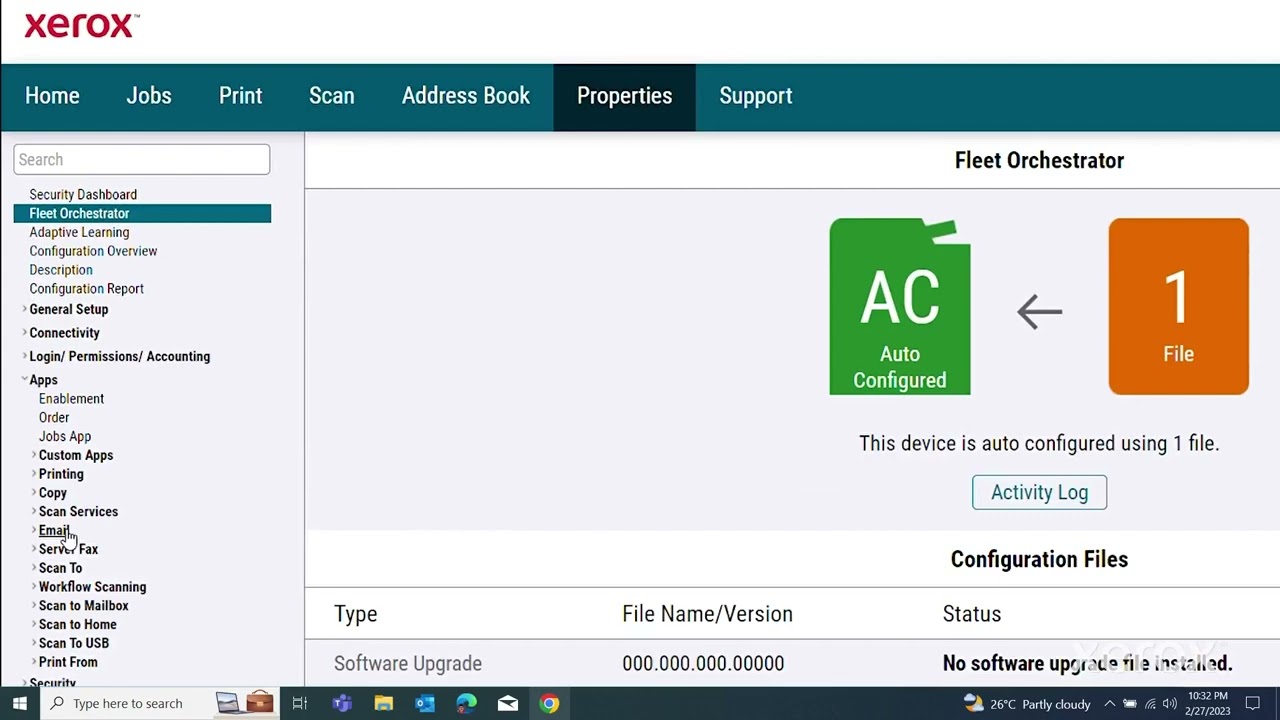Click "This device is auto configured" text
Viewport: 1280px width, 720px height.
[1039, 443]
